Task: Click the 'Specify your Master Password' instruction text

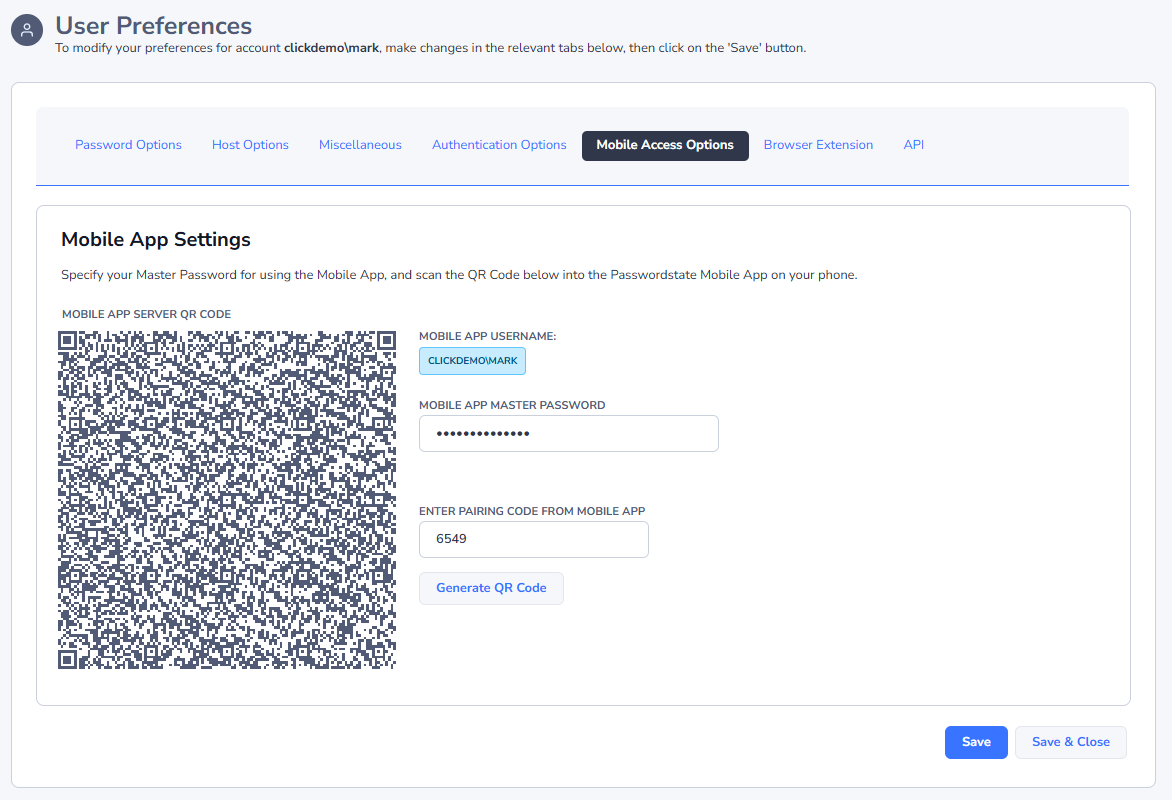Action: point(459,275)
